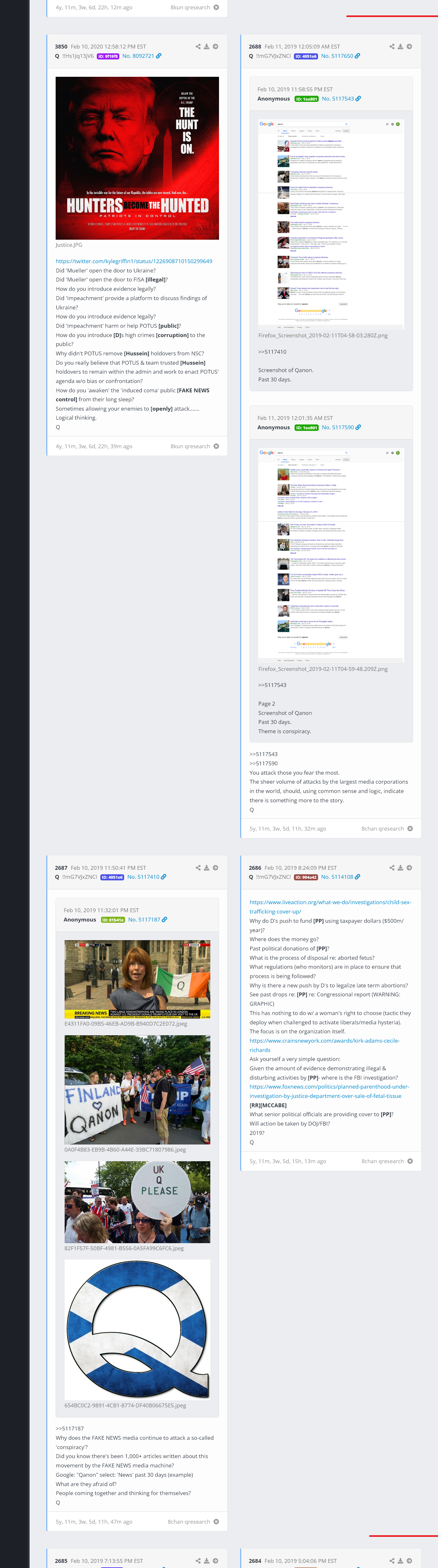438x1568 pixels.
Task: Click the download icon on post 2687
Action: click(206, 868)
